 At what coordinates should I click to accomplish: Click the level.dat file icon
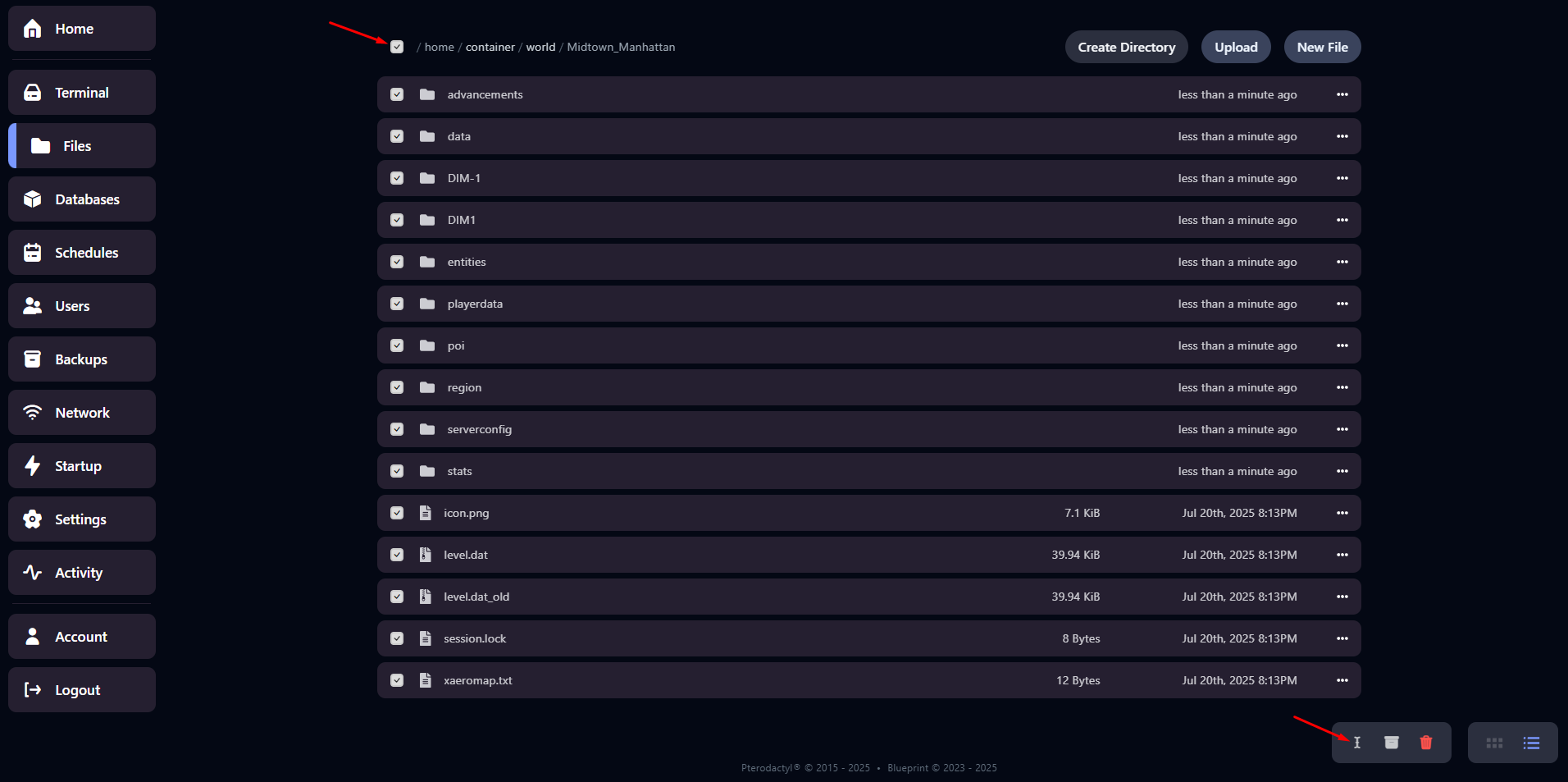[425, 555]
